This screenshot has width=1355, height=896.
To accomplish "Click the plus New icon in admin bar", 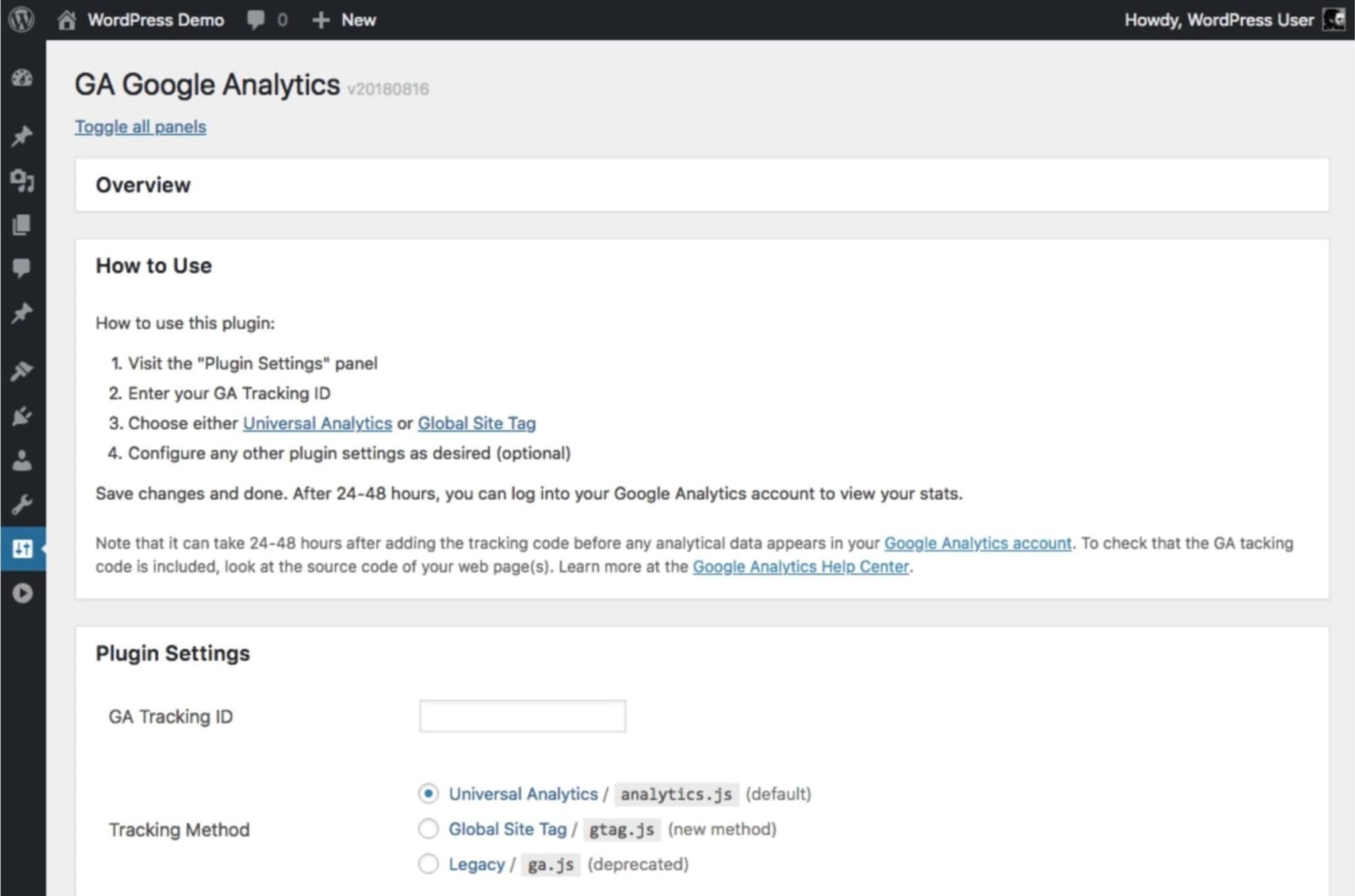I will [x=321, y=20].
